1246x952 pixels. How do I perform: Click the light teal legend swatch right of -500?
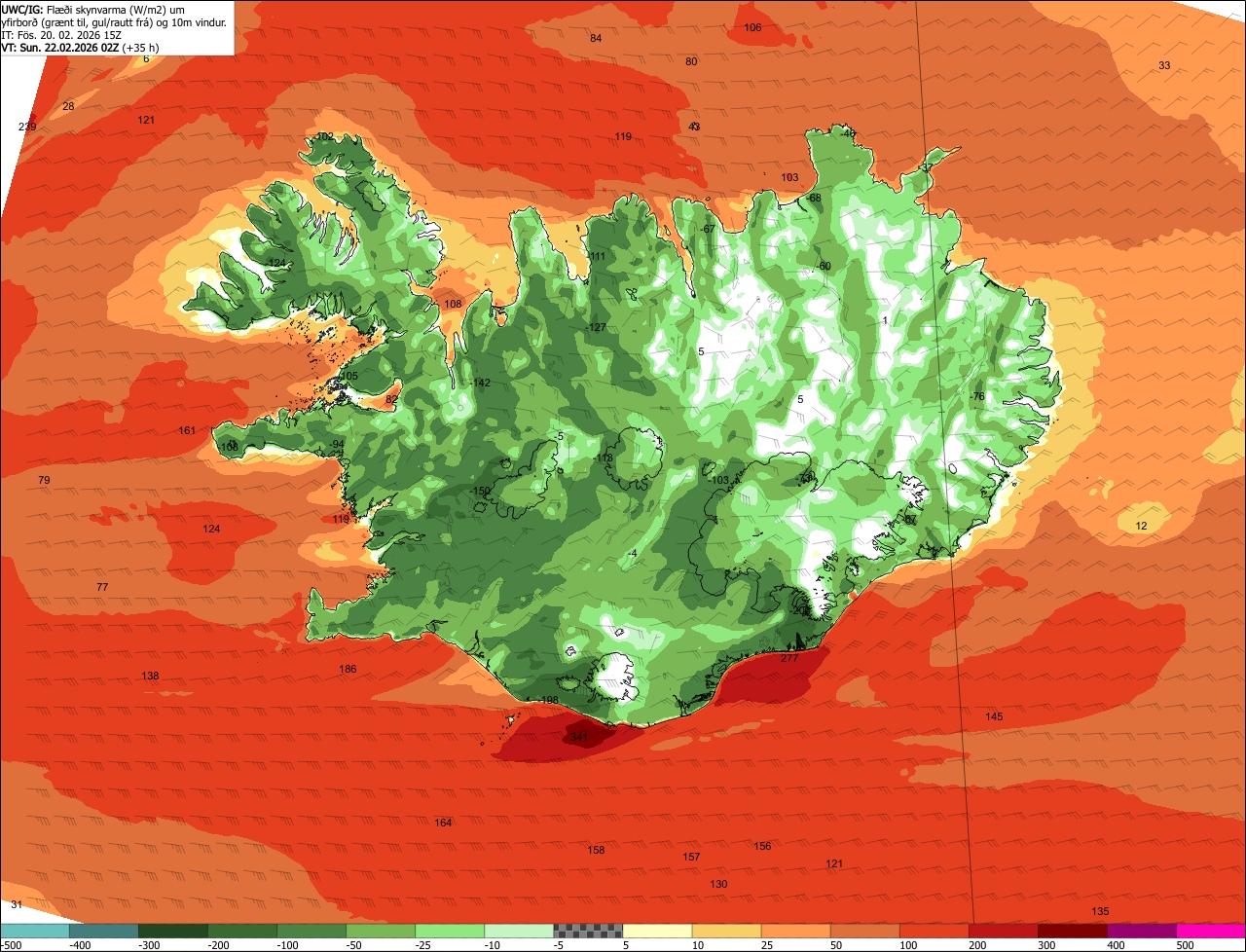point(34,931)
